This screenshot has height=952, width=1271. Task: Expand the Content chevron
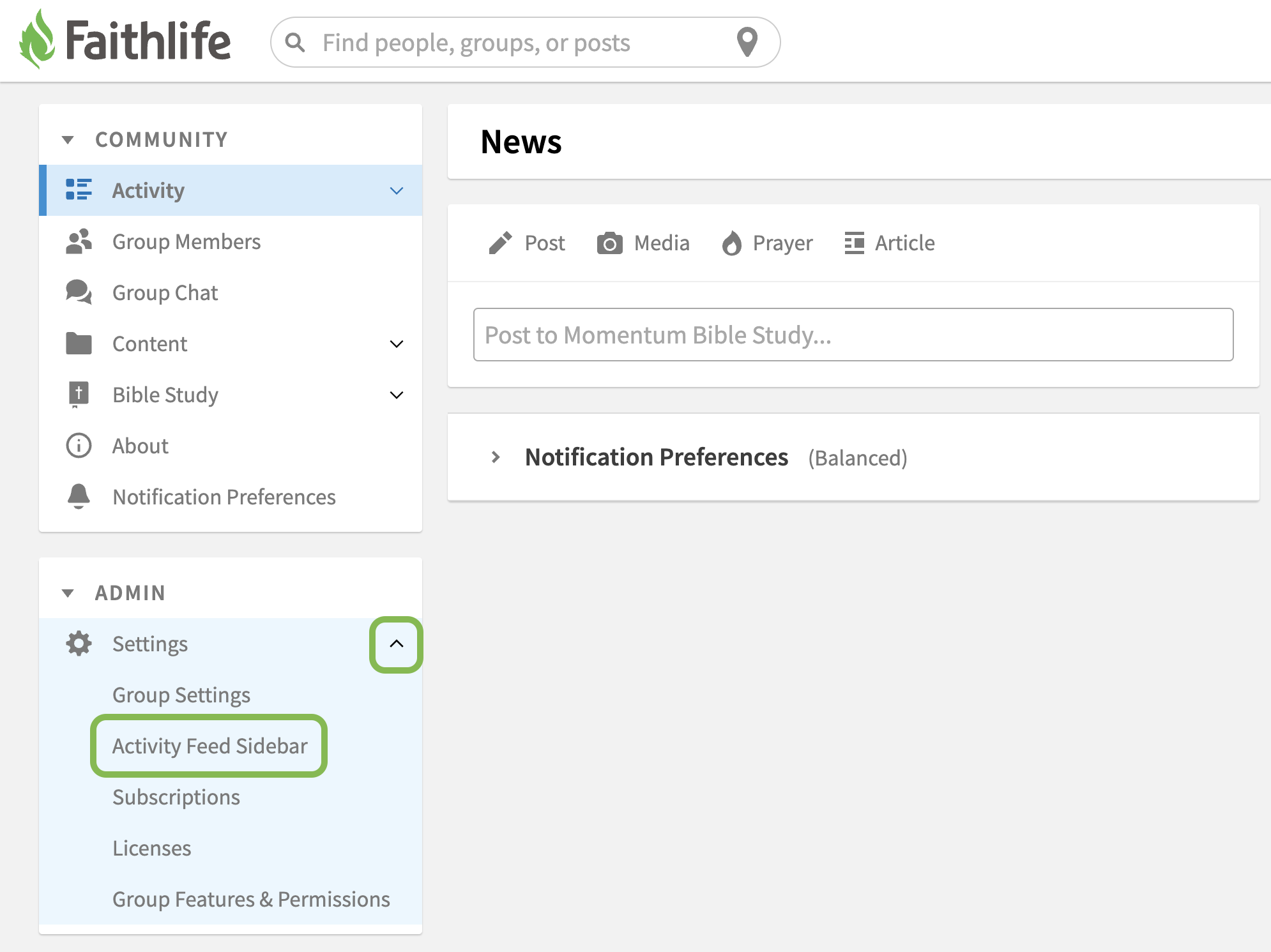[397, 344]
